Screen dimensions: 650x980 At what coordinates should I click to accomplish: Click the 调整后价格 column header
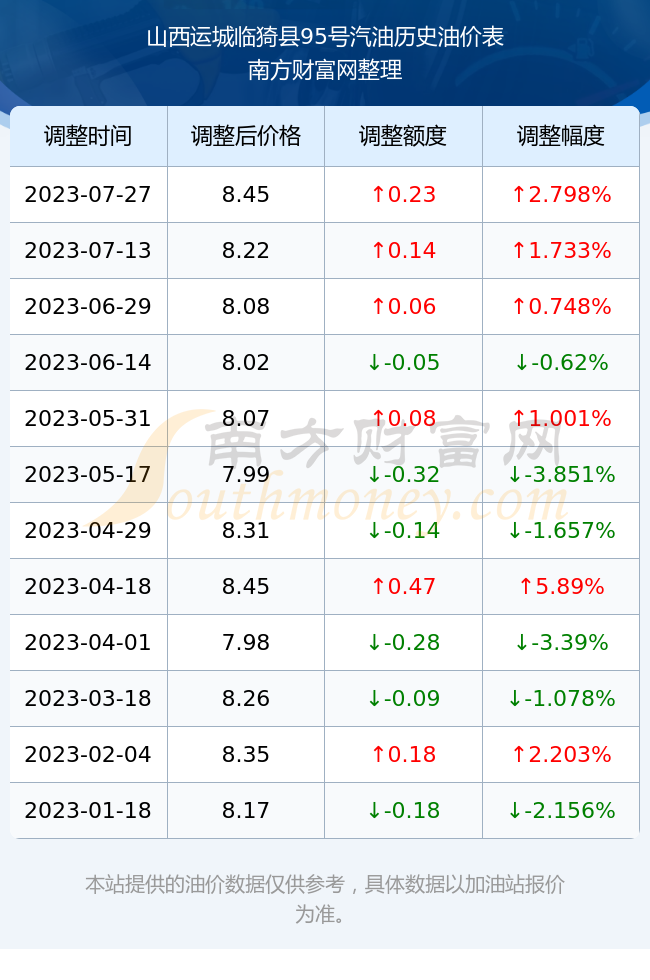coord(246,136)
